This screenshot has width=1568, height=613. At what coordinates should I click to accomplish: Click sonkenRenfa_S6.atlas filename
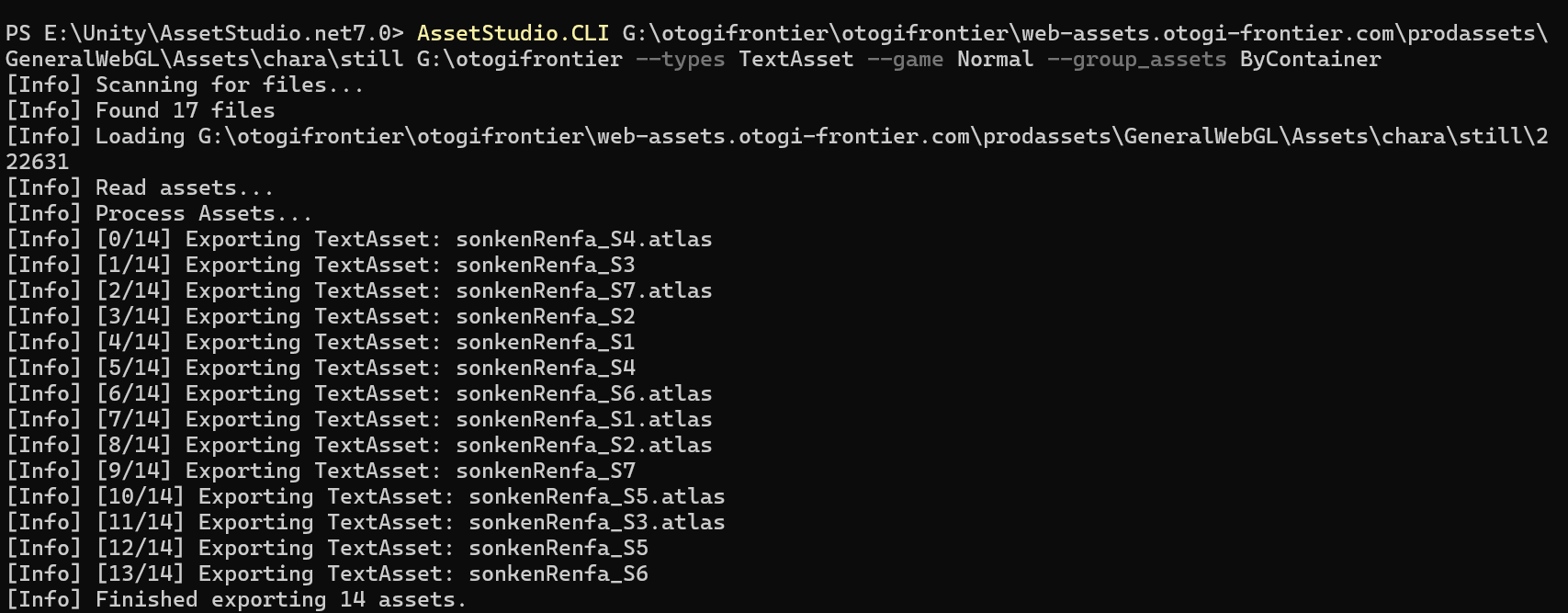(x=584, y=393)
